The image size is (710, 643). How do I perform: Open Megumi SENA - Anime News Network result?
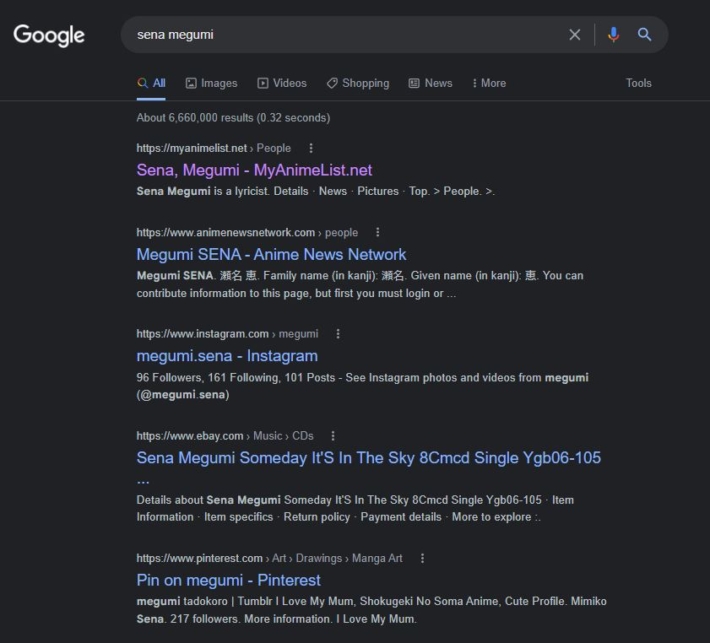(271, 254)
